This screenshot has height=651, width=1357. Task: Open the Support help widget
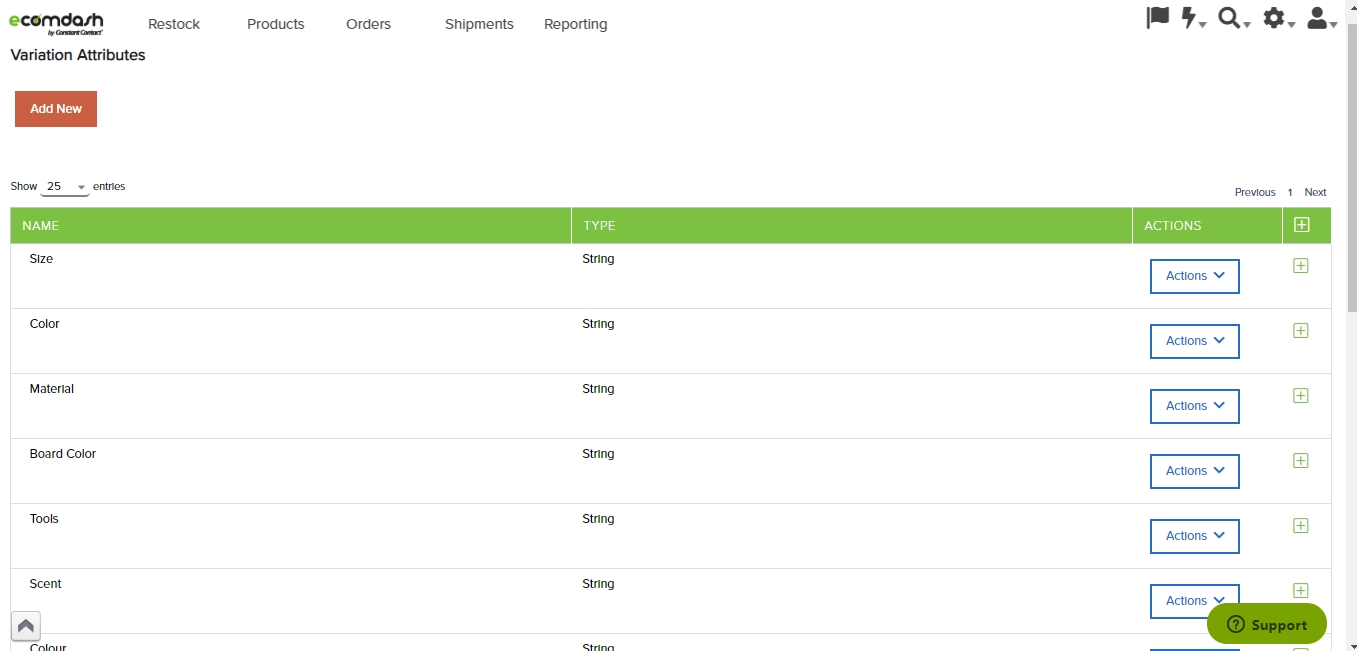point(1266,624)
